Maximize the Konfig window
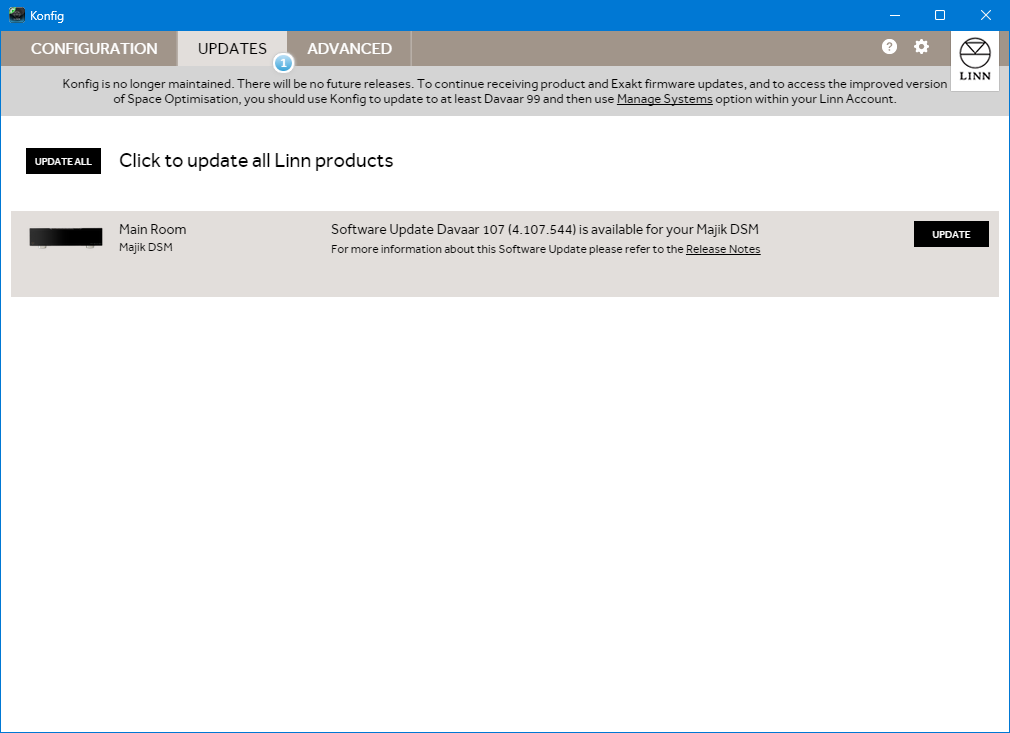 click(940, 15)
